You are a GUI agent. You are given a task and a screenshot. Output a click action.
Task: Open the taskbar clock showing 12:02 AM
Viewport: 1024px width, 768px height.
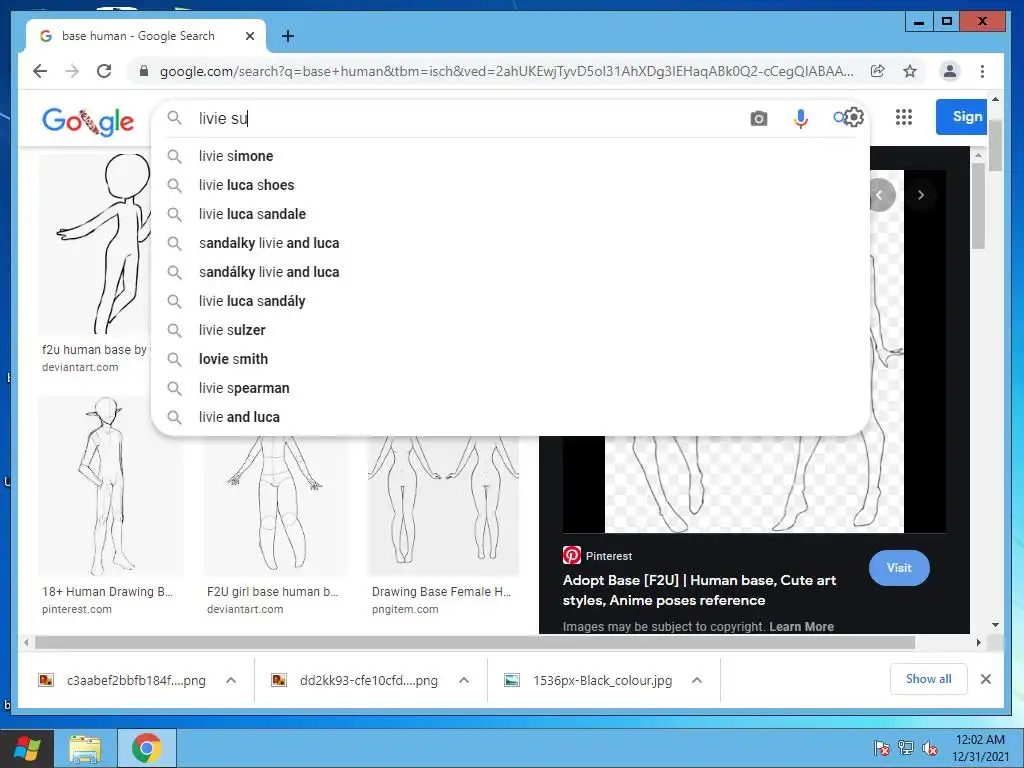pos(980,748)
